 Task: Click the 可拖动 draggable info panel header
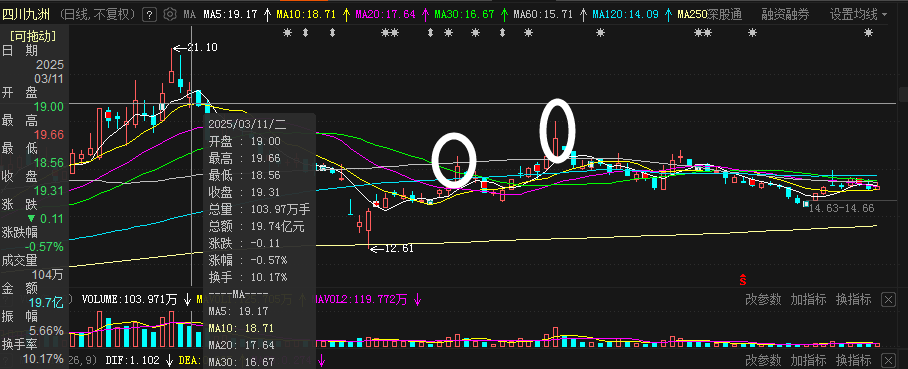coord(33,36)
